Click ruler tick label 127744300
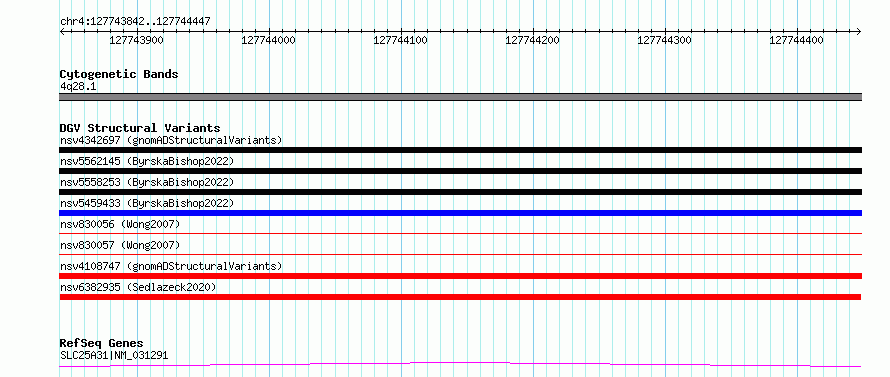This screenshot has width=890, height=377. (x=665, y=40)
